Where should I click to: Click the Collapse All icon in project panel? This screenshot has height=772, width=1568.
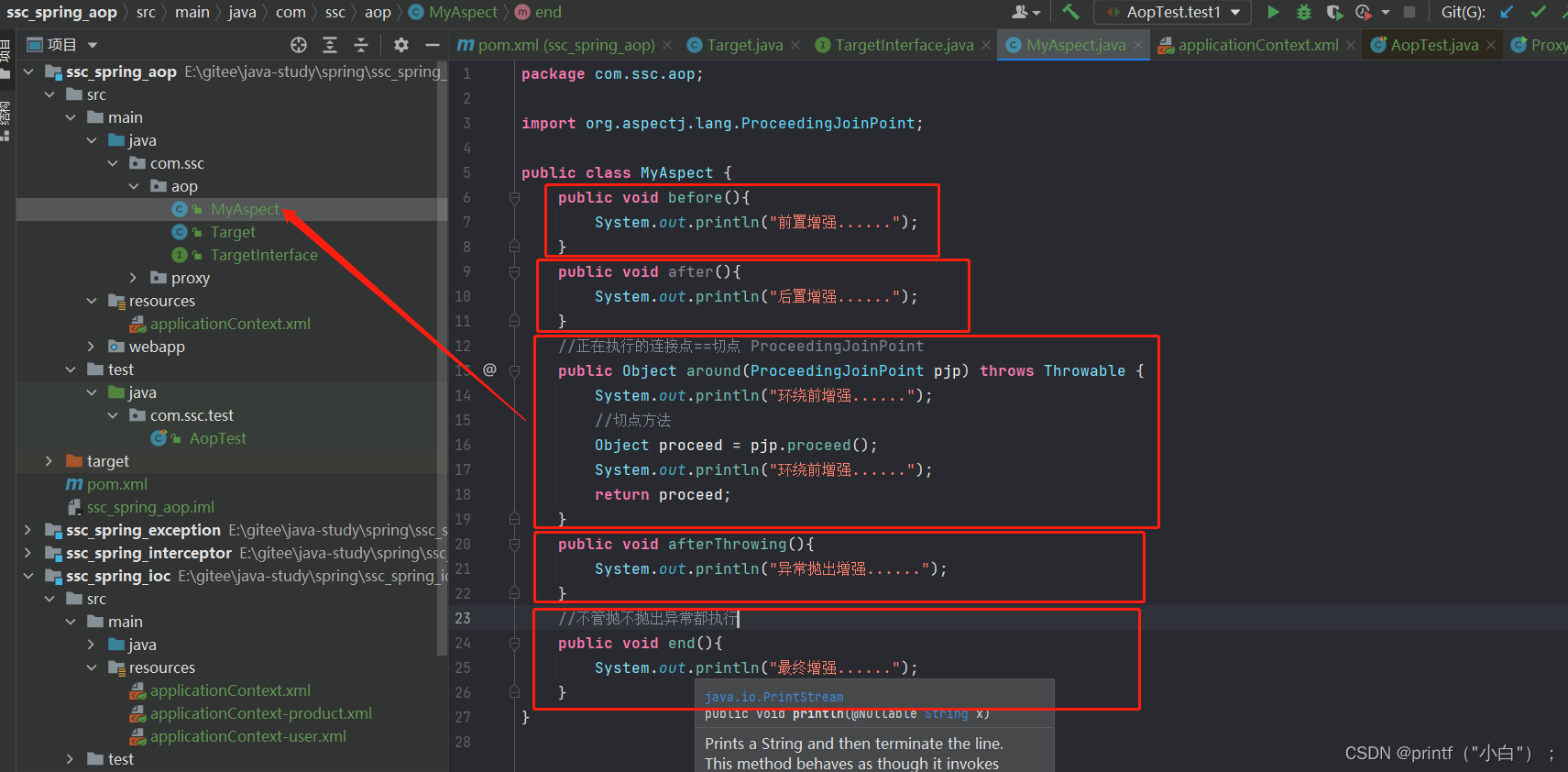[361, 45]
